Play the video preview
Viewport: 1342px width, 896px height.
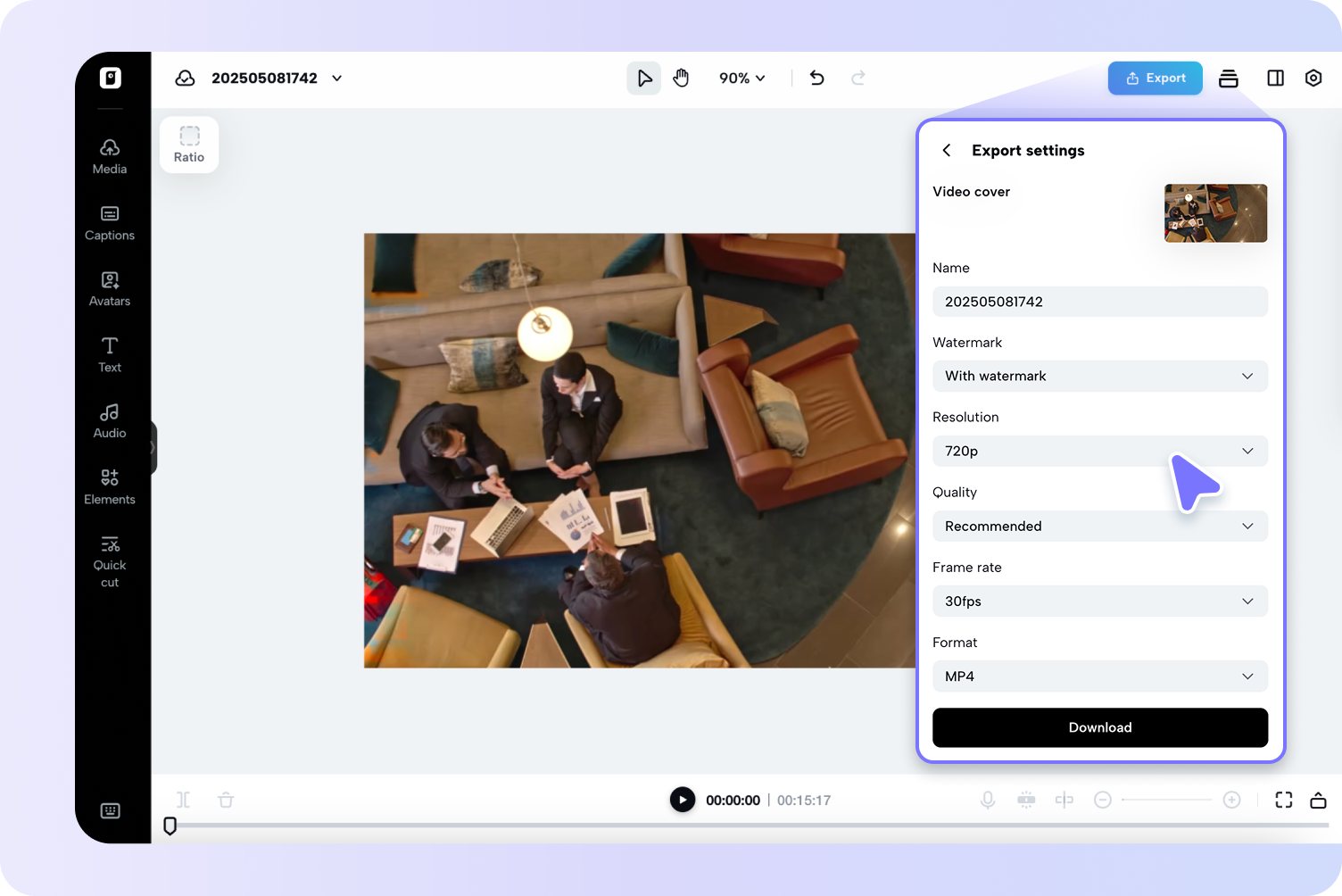(683, 800)
